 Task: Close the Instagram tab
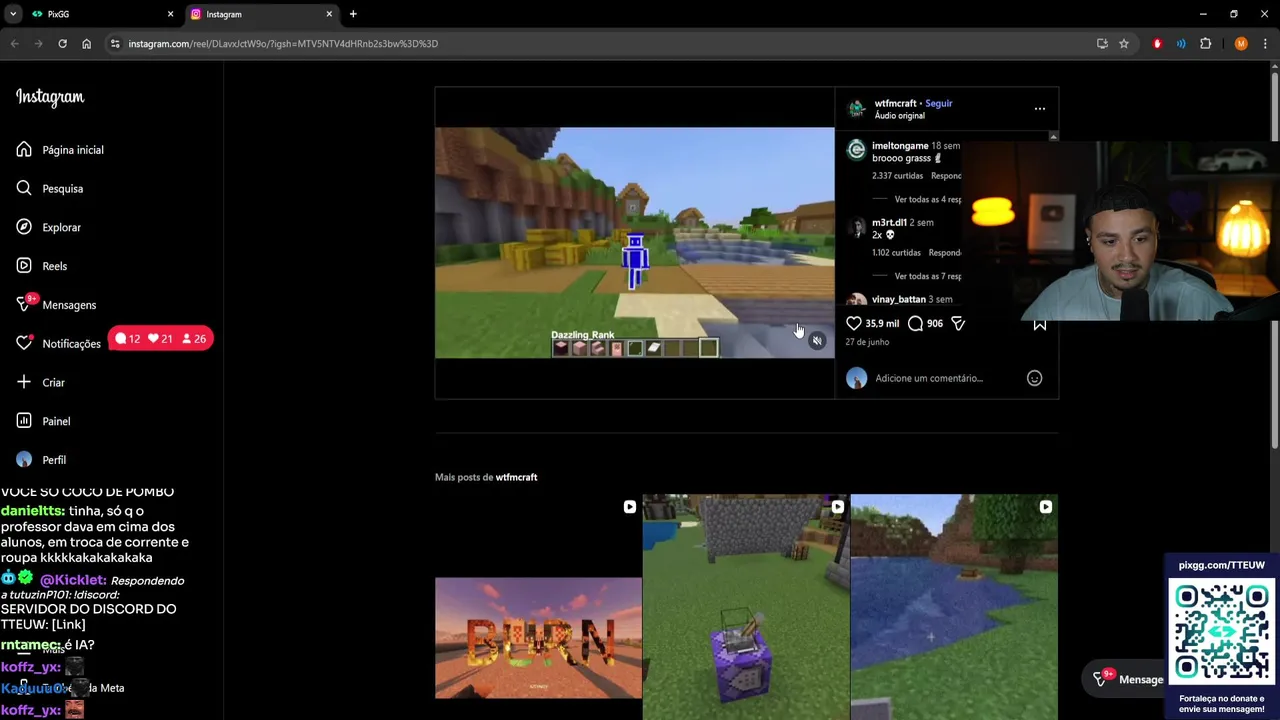(329, 14)
